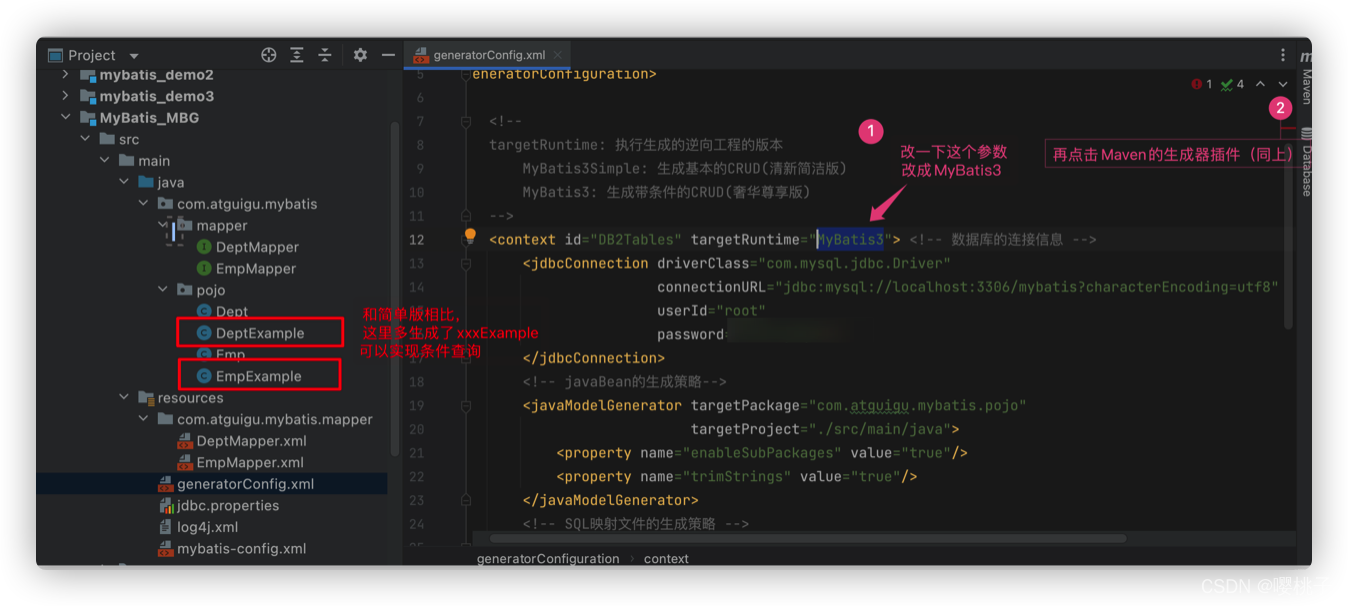Select the Dept class in pojo
Image resolution: width=1348 pixels, height=606 pixels.
pyautogui.click(x=222, y=312)
